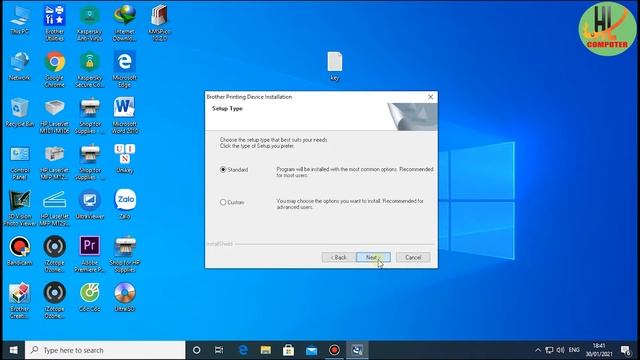Select the key file on desktop
Viewport: 640px width, 360px height.
[335, 67]
